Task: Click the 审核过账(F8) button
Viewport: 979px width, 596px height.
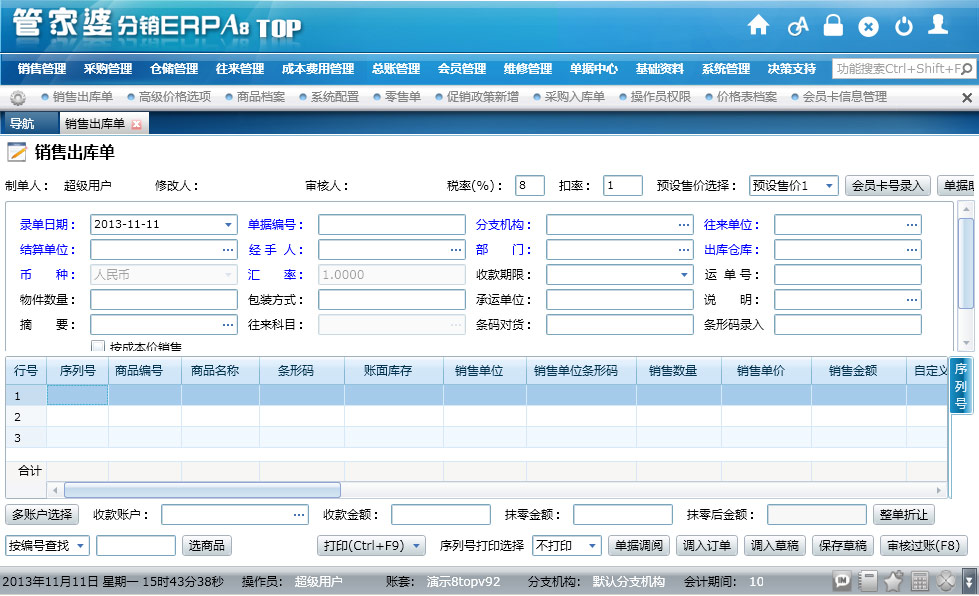Action: pos(923,546)
